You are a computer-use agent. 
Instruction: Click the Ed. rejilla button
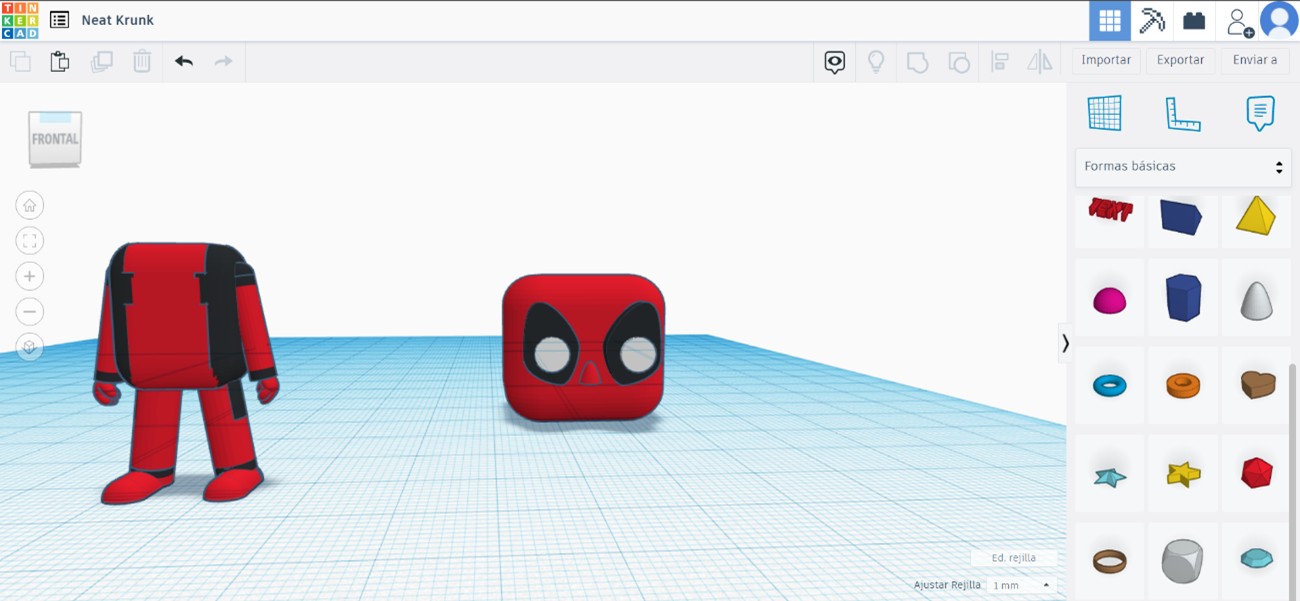1013,558
